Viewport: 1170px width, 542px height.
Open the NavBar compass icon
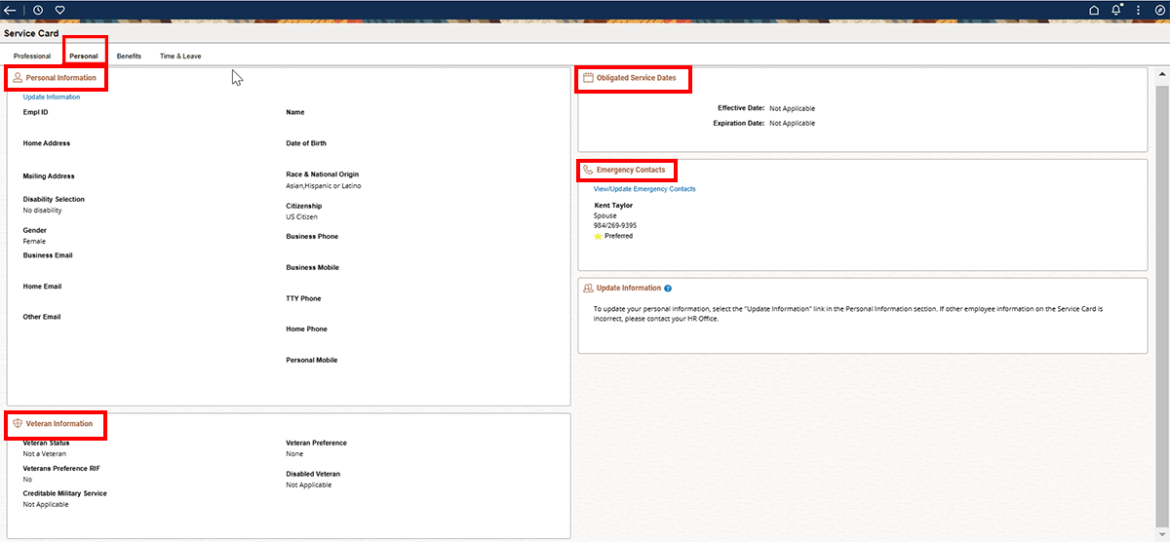tap(1158, 10)
